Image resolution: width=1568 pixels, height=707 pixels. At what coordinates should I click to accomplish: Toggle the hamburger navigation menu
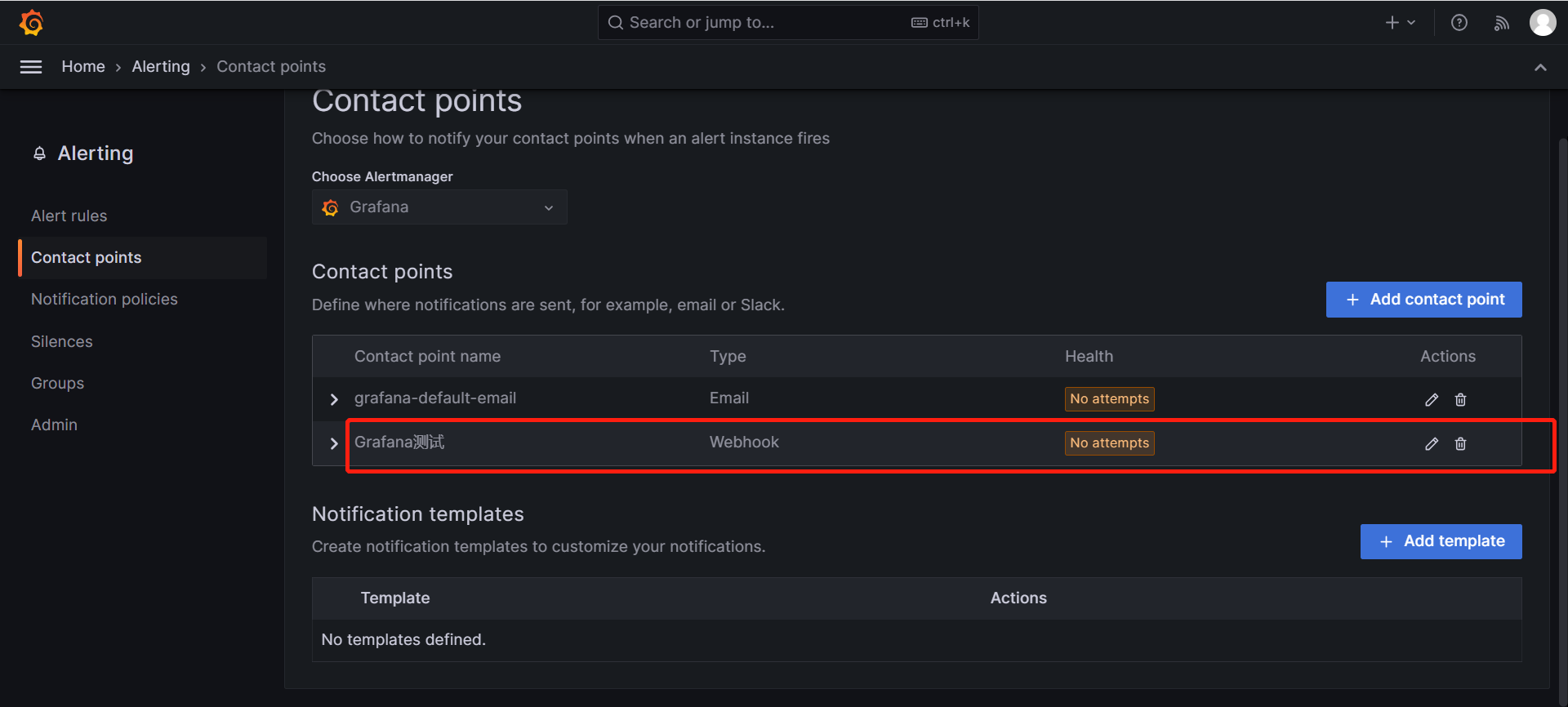click(x=31, y=67)
